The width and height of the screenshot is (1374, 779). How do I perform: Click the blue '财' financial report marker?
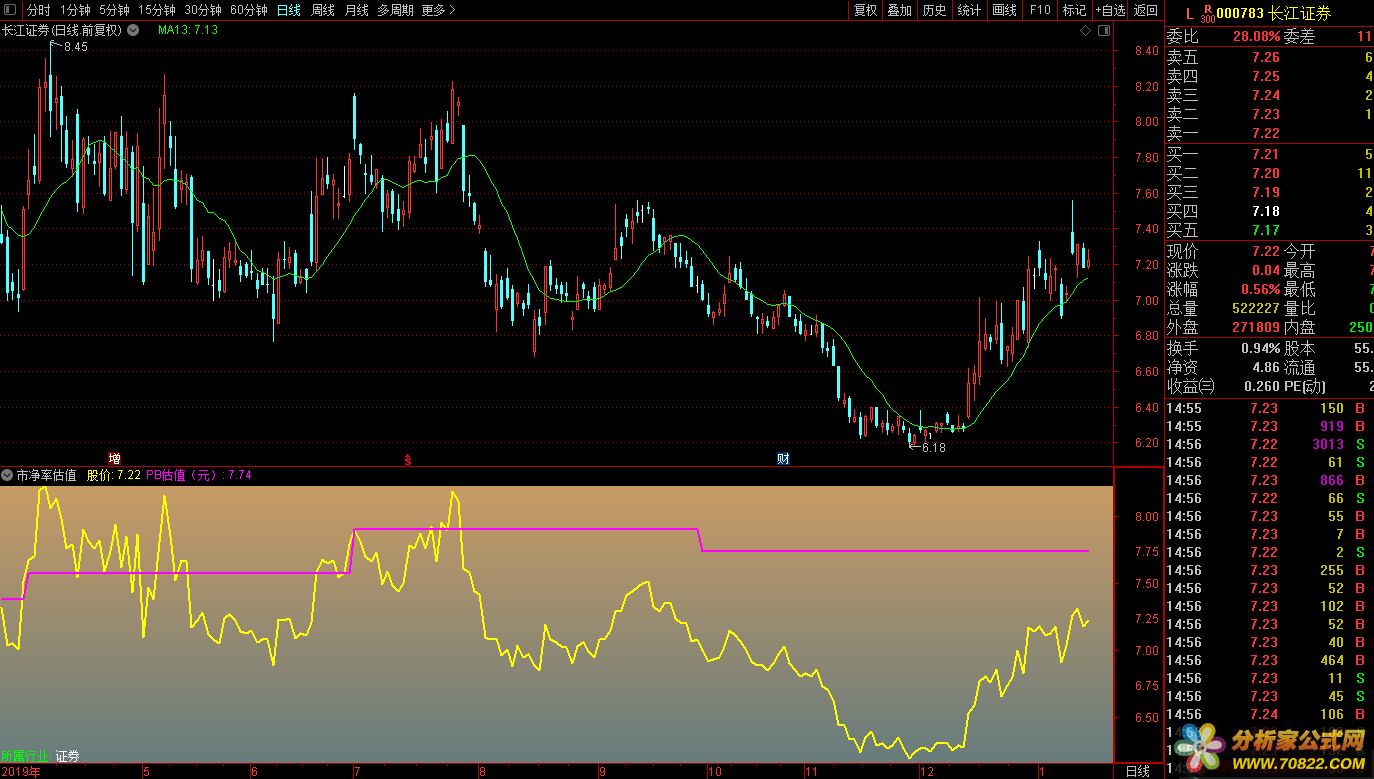(784, 459)
